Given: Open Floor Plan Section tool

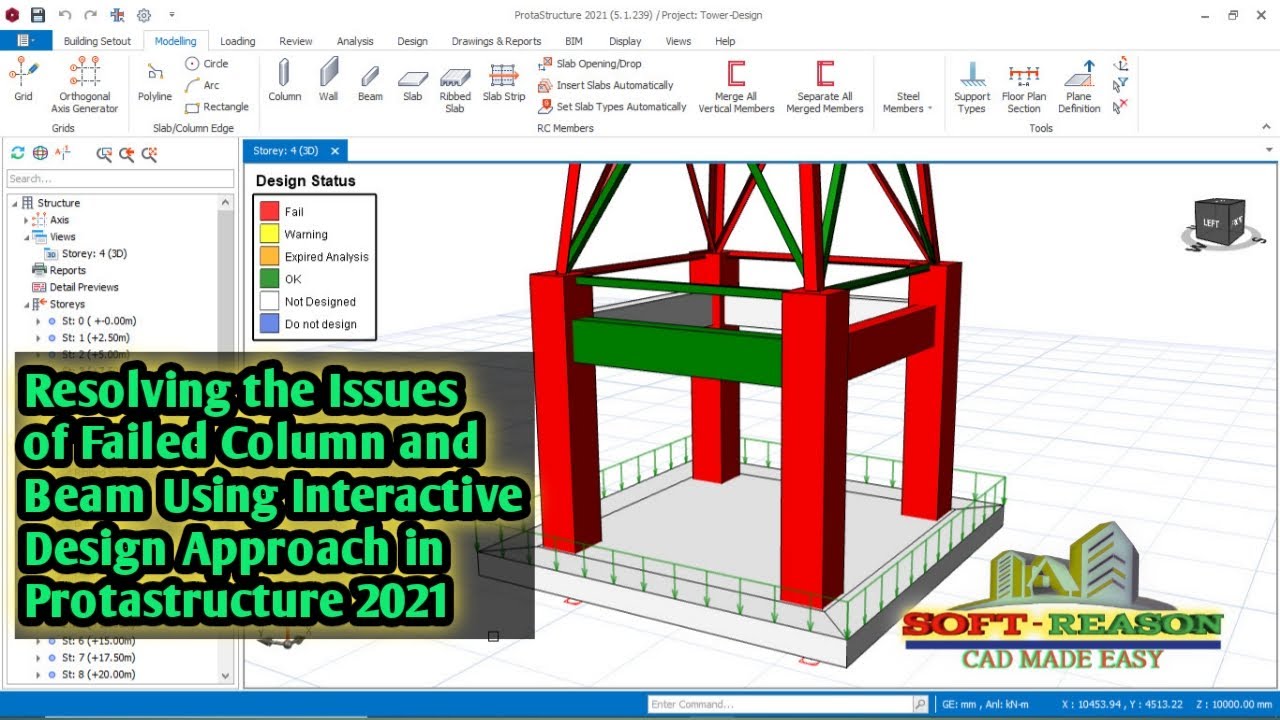Looking at the screenshot, I should (x=1023, y=86).
